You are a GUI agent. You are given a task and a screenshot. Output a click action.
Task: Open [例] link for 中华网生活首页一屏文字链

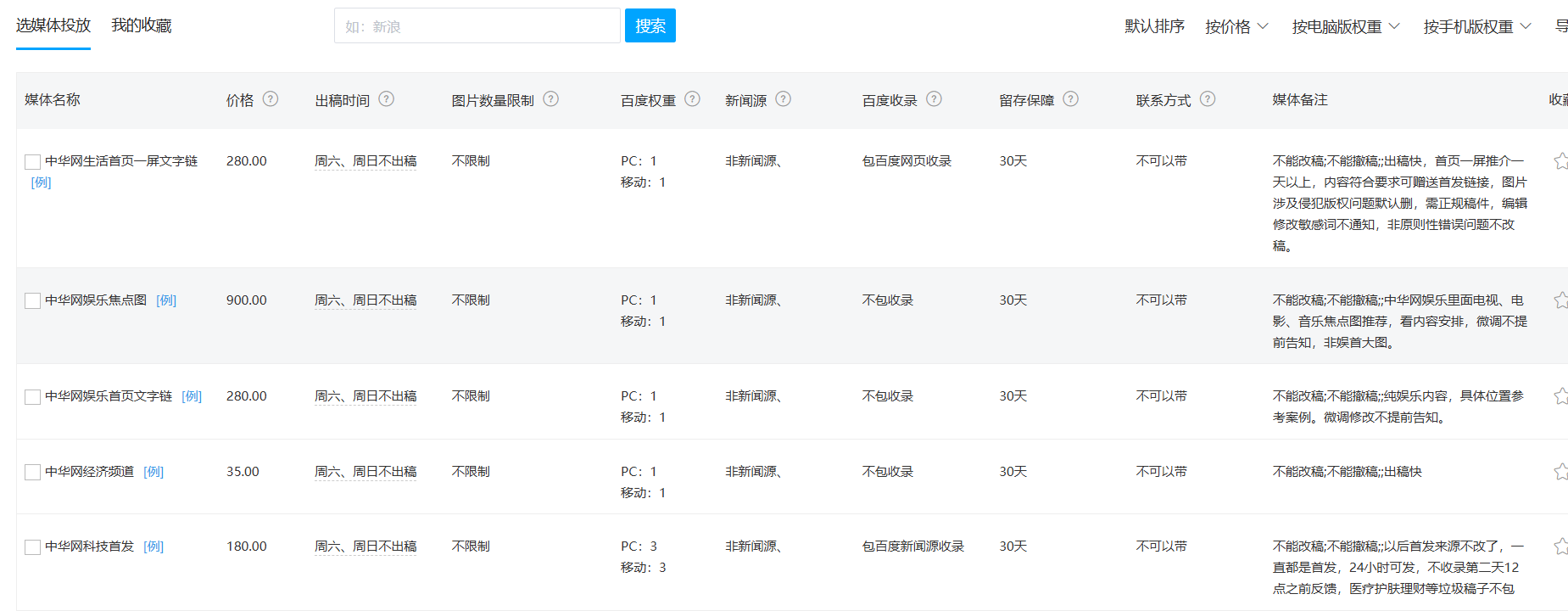pyautogui.click(x=42, y=182)
